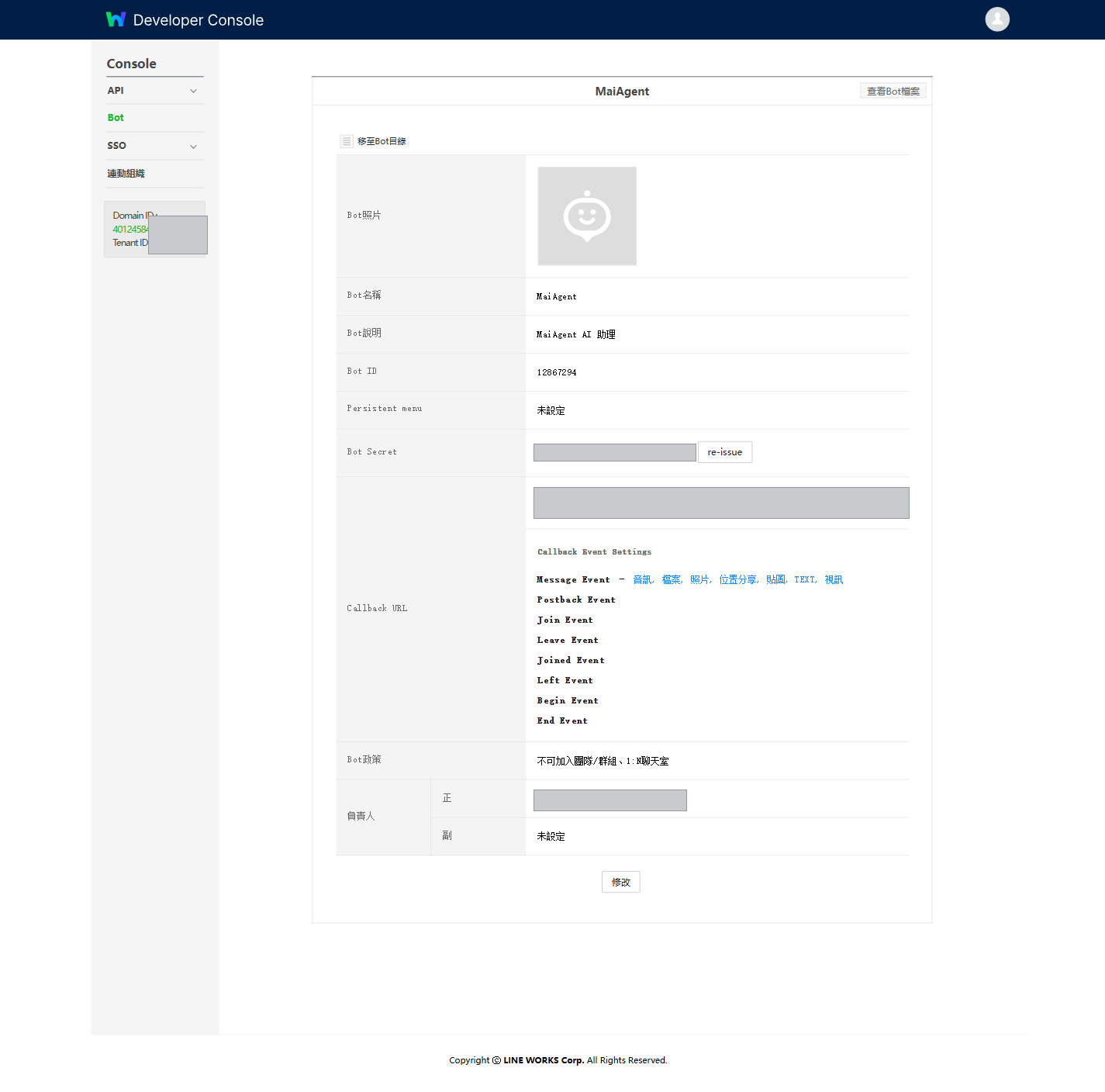Click the MaiAgent AI 助理 description text
The image size is (1105, 1092).
point(576,334)
